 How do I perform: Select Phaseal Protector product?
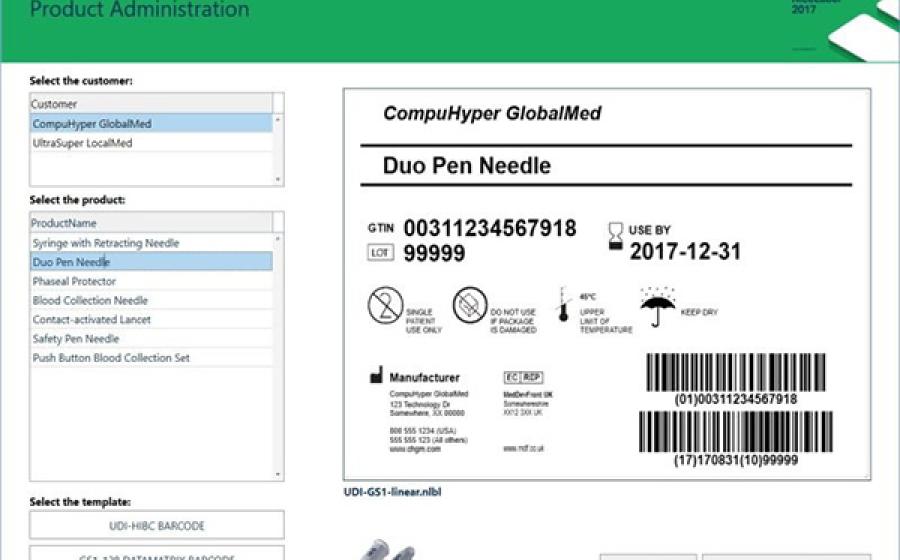(152, 281)
